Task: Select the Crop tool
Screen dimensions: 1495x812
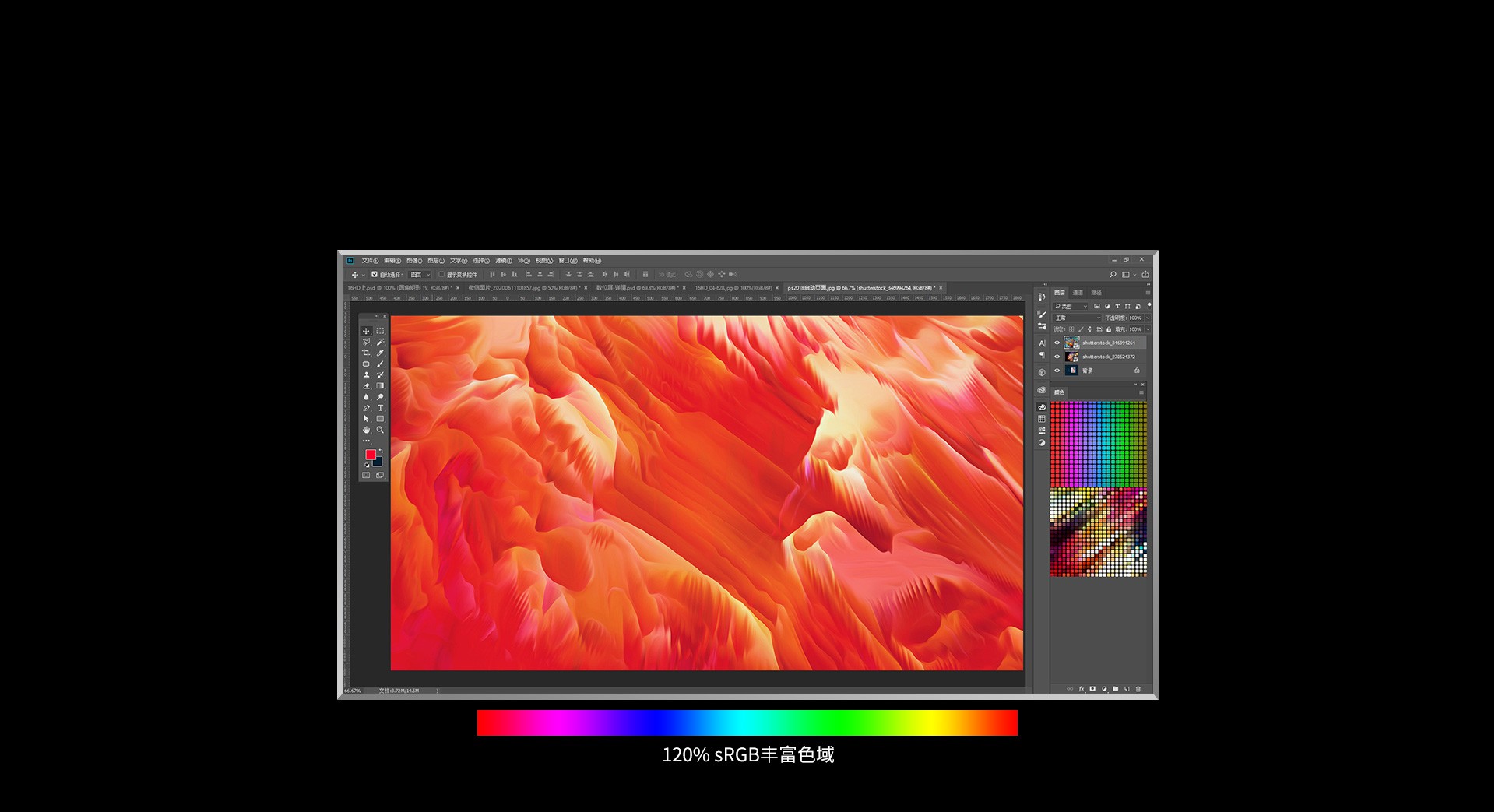Action: (x=366, y=353)
